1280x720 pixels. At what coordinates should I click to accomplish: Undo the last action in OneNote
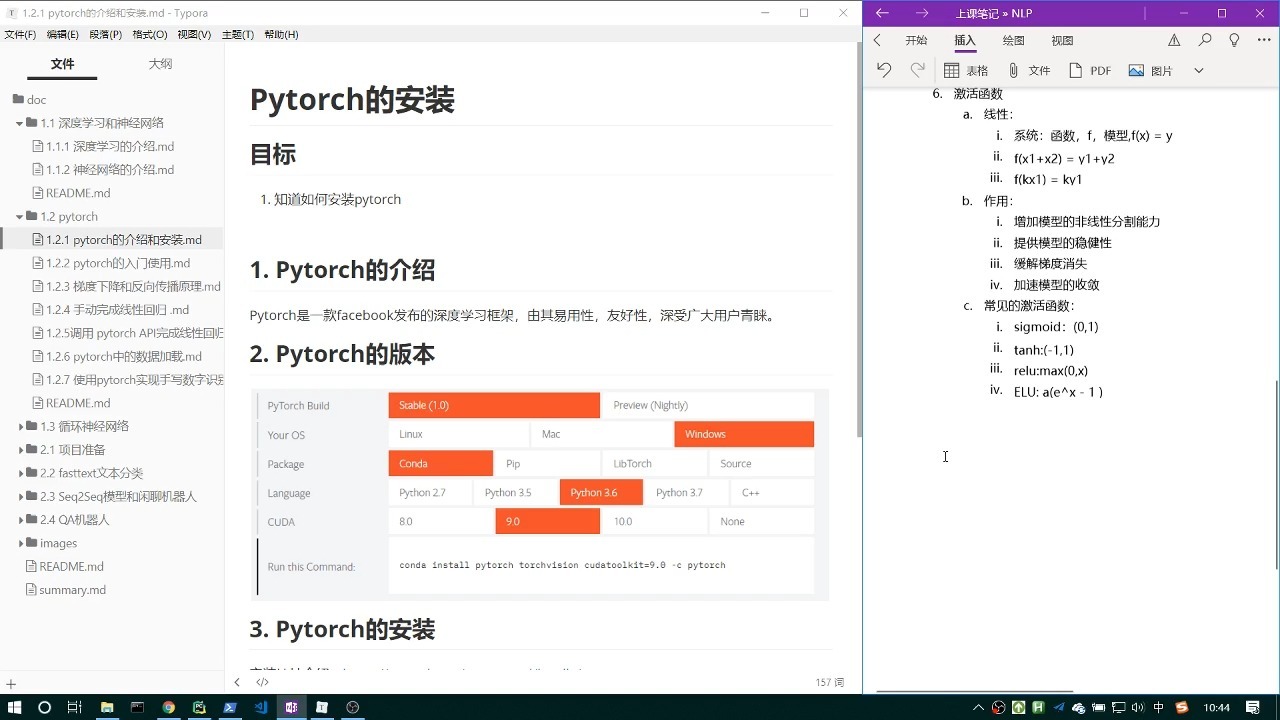884,70
